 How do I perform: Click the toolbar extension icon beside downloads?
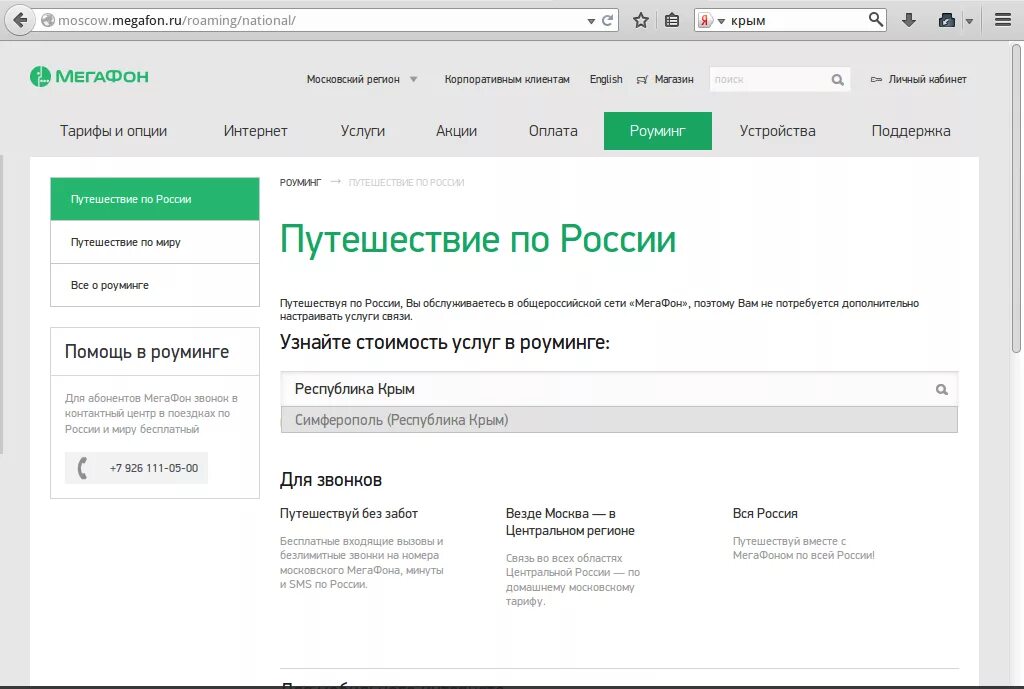pos(946,20)
